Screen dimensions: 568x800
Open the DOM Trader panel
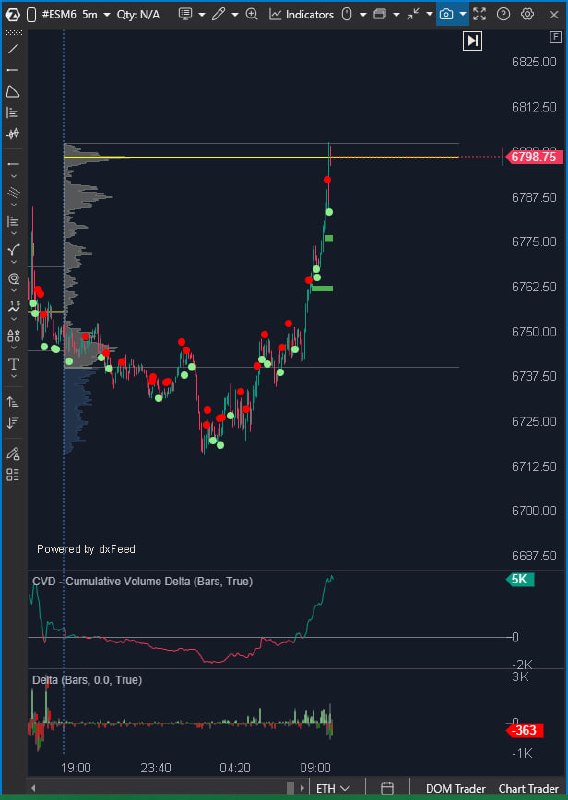456,789
